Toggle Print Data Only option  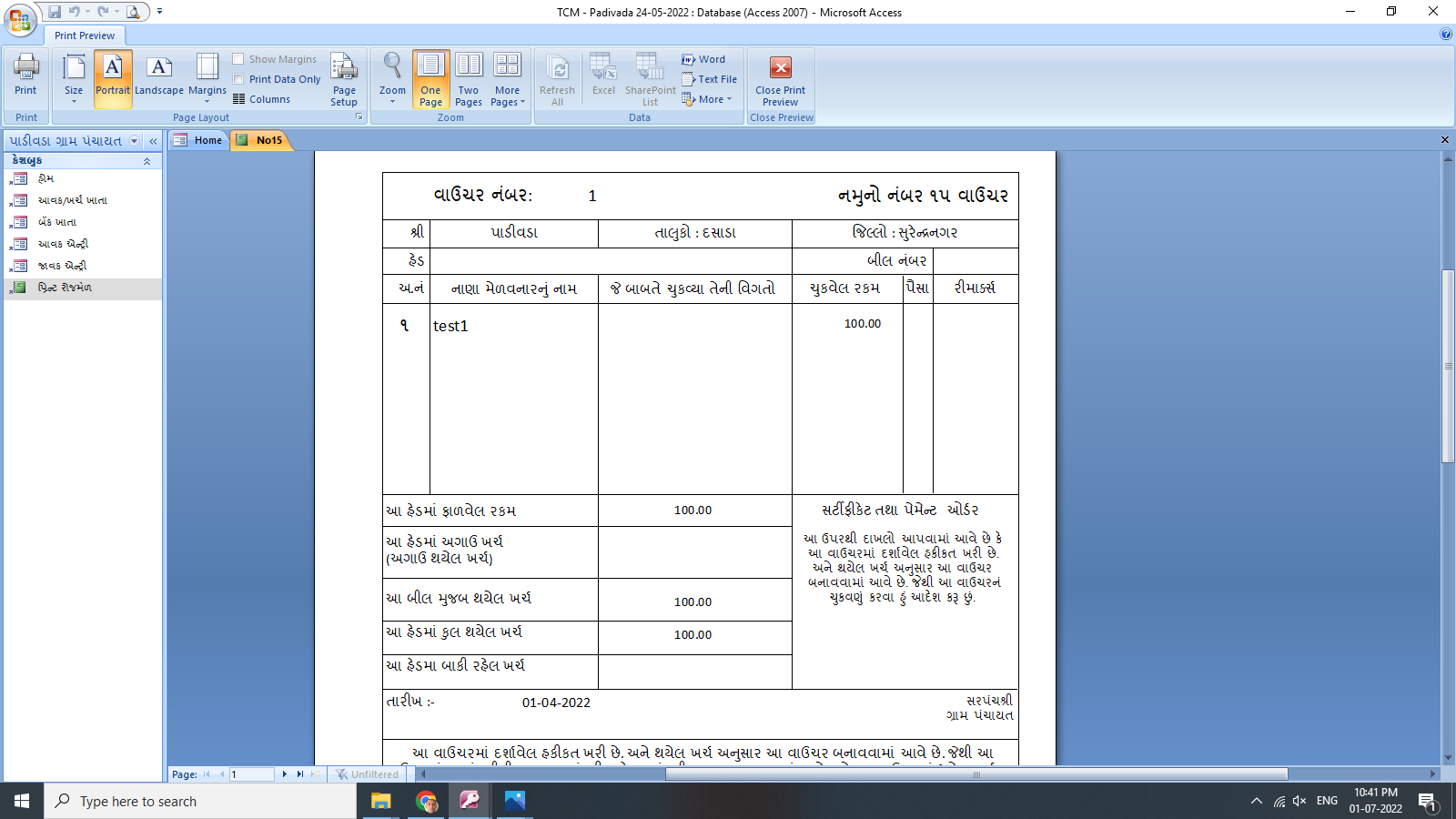238,78
